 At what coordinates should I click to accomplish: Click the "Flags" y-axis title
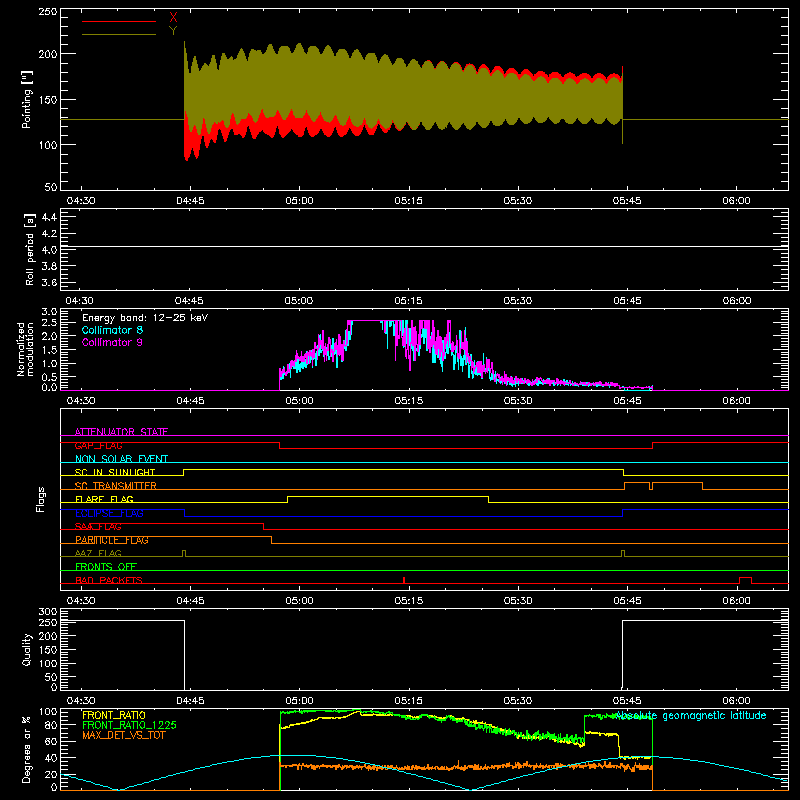(x=41, y=499)
